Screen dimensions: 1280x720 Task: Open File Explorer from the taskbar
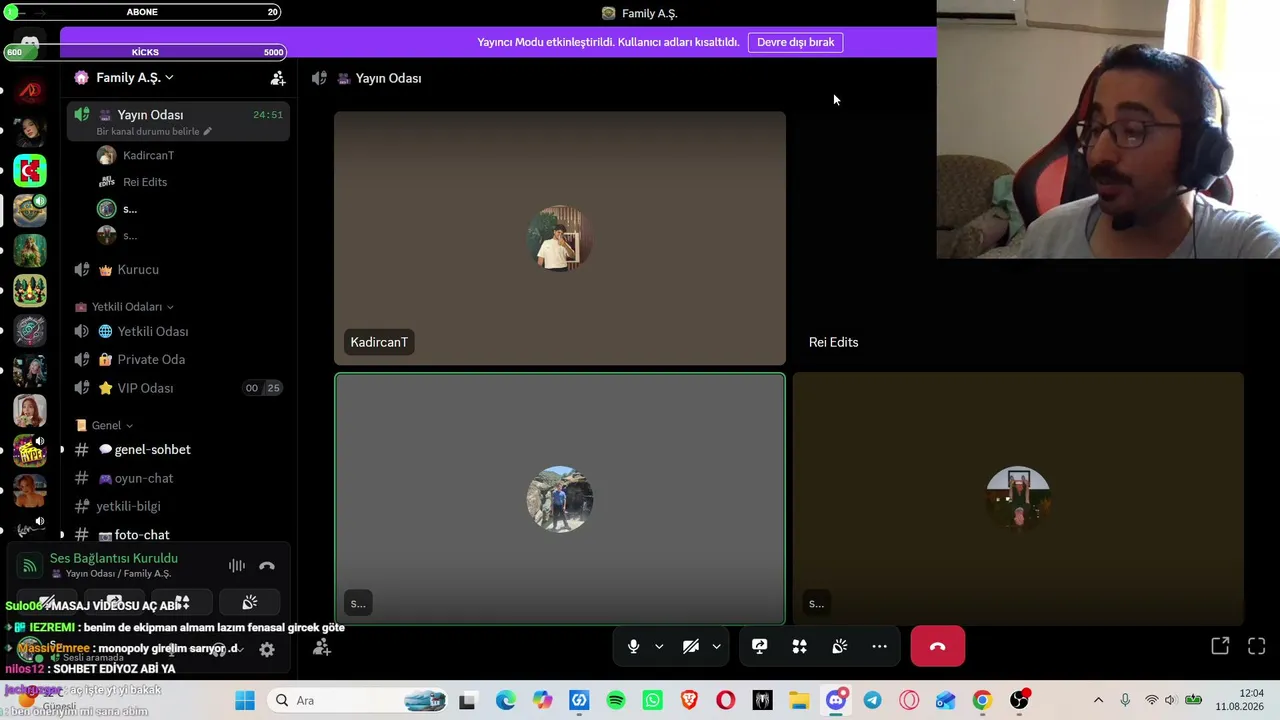(799, 701)
